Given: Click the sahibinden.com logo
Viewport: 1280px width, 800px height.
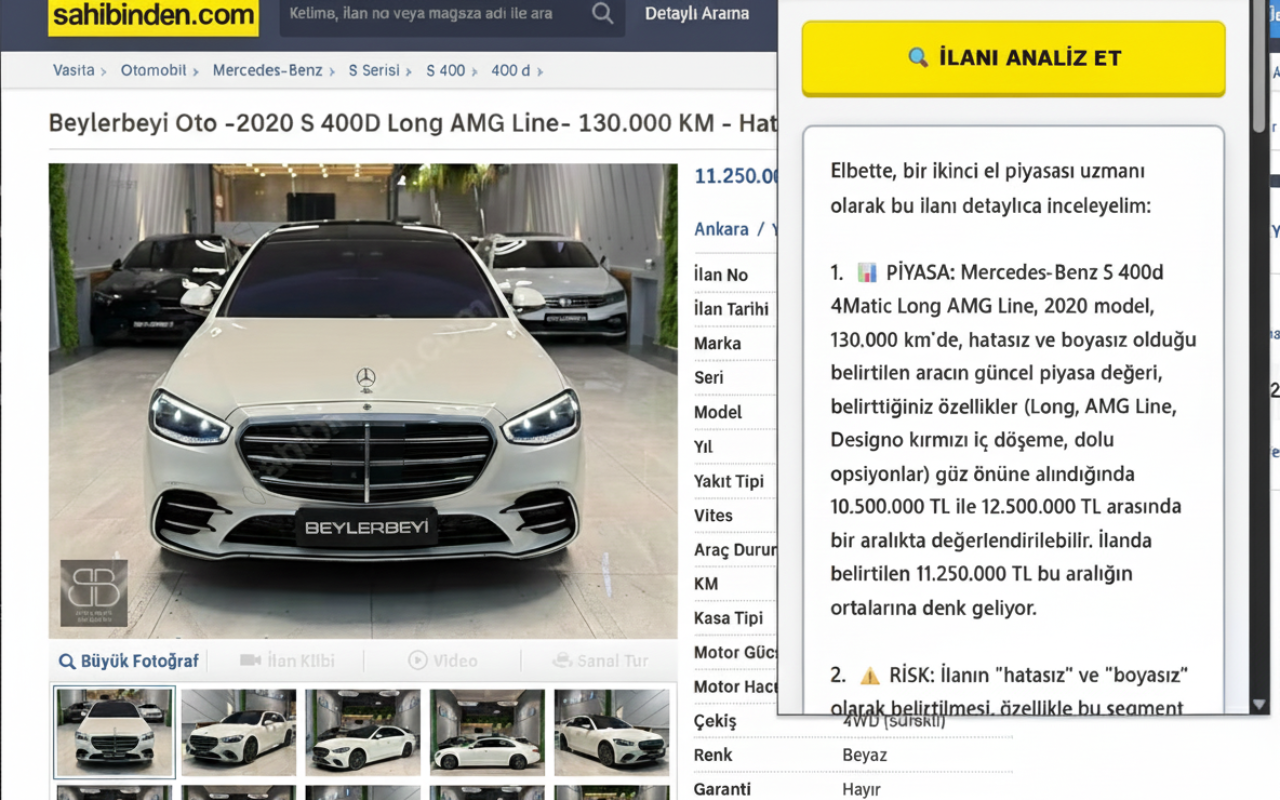Looking at the screenshot, I should [153, 16].
